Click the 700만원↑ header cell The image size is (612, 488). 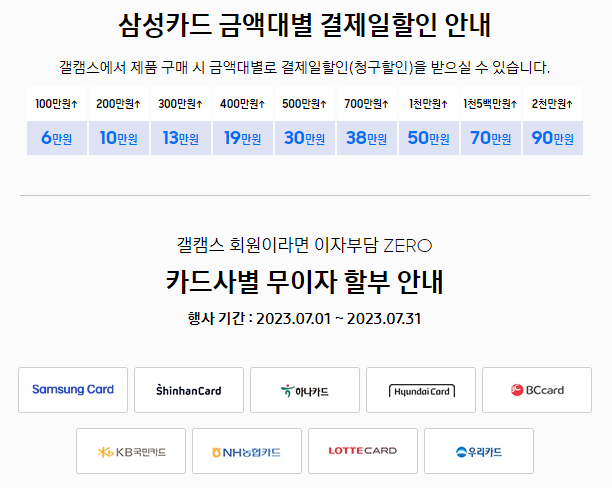[367, 104]
